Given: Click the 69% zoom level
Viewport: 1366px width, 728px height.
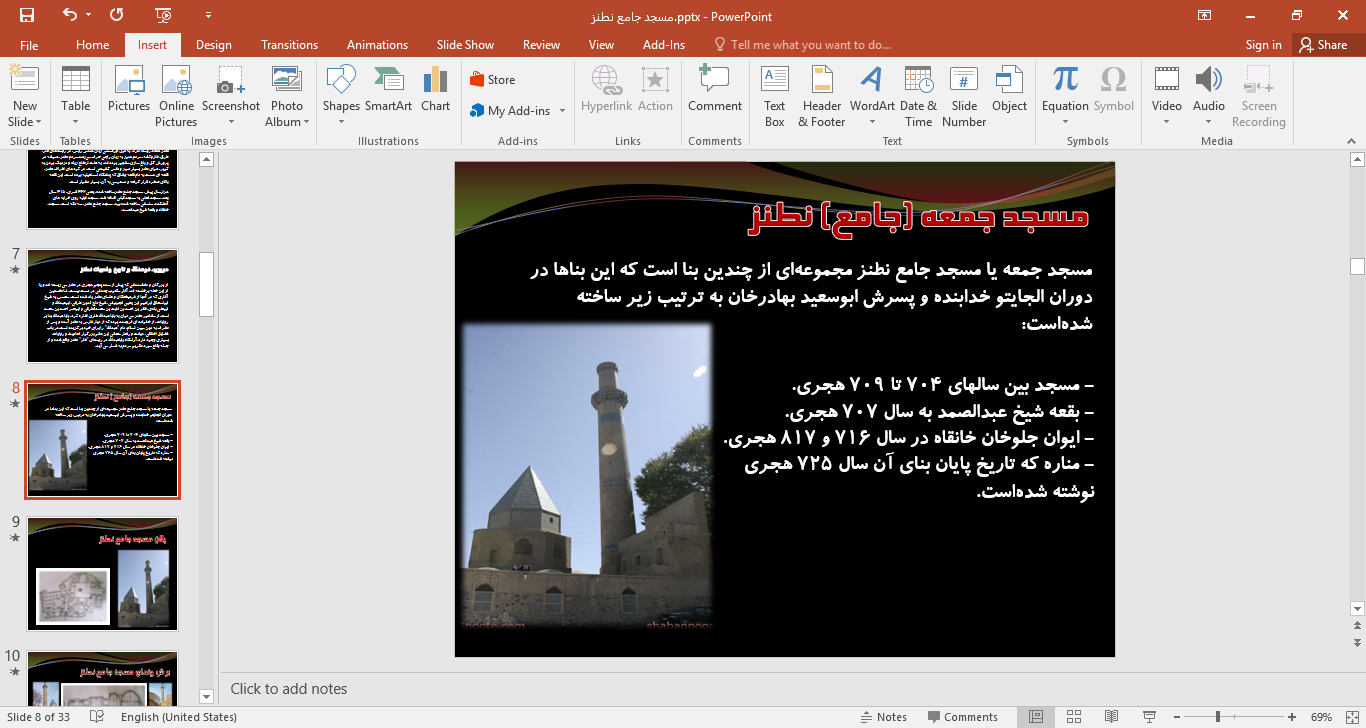Looking at the screenshot, I should point(1321,717).
